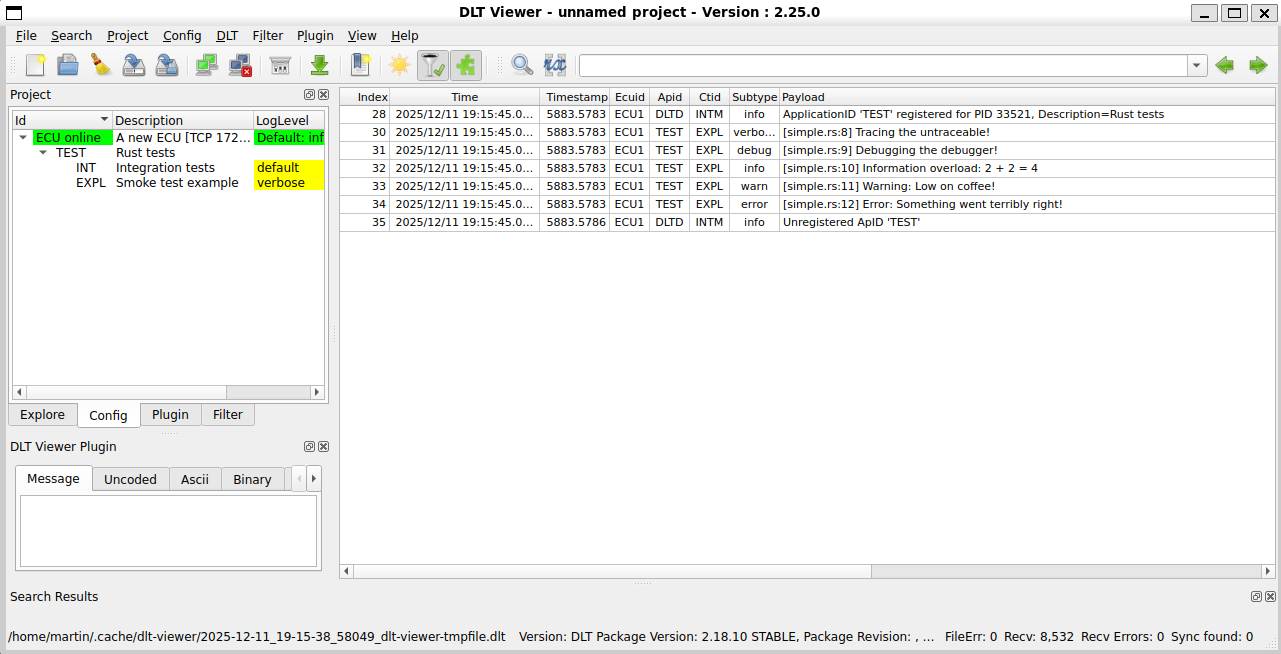Viewport: 1281px width, 654px height.
Task: Open the File menu
Action: tap(26, 35)
